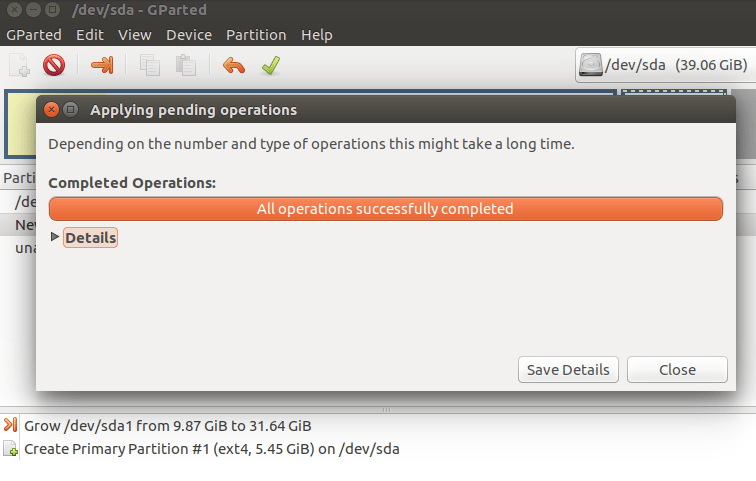Open the Partition menu
Image resolution: width=756 pixels, height=481 pixels.
[x=256, y=34]
